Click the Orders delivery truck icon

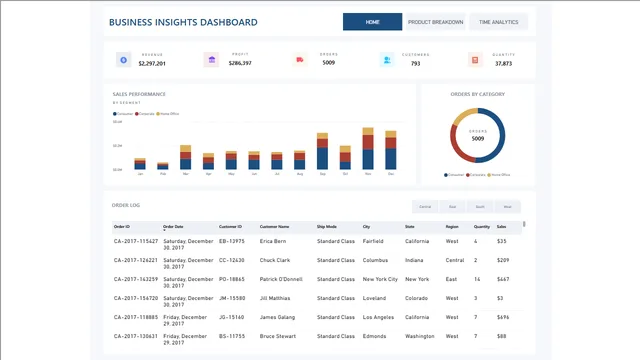click(x=300, y=60)
